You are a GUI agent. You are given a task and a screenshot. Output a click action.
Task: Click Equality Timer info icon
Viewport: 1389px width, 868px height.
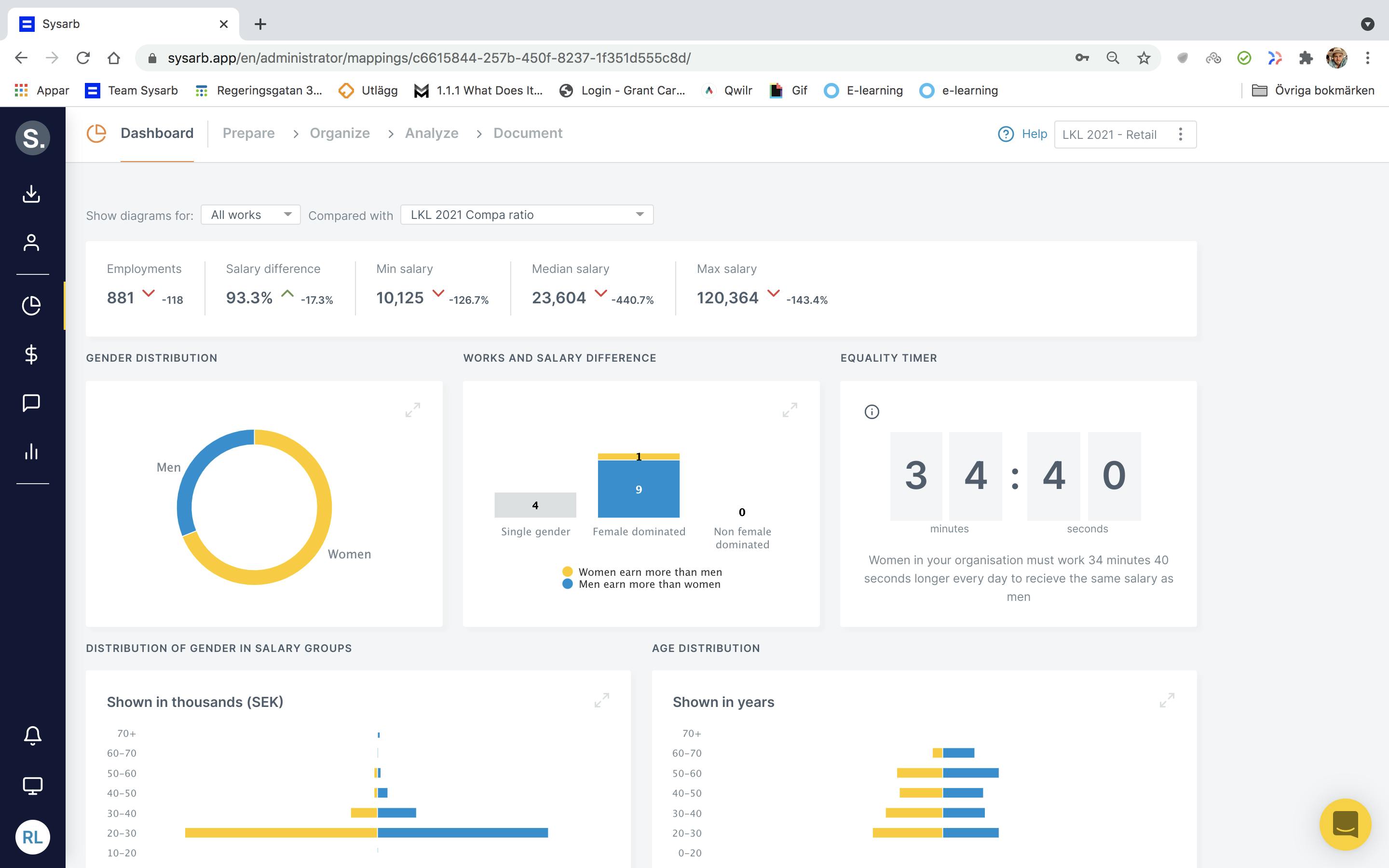tap(872, 412)
